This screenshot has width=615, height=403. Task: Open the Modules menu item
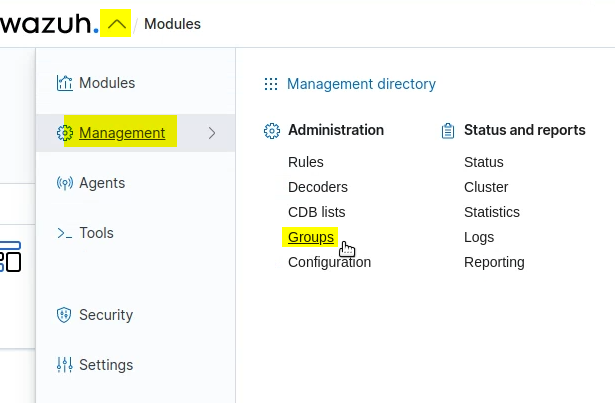[x=107, y=83]
